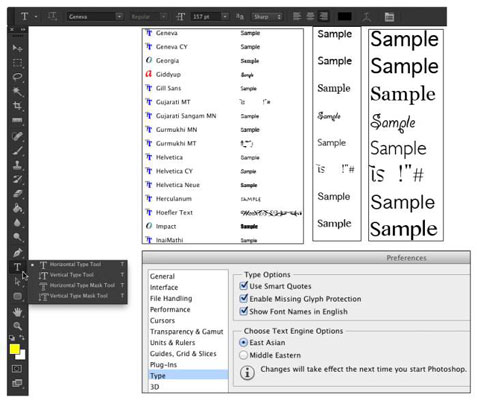Click the white background color swatch
Screen dimensions: 477x400
click(22, 355)
